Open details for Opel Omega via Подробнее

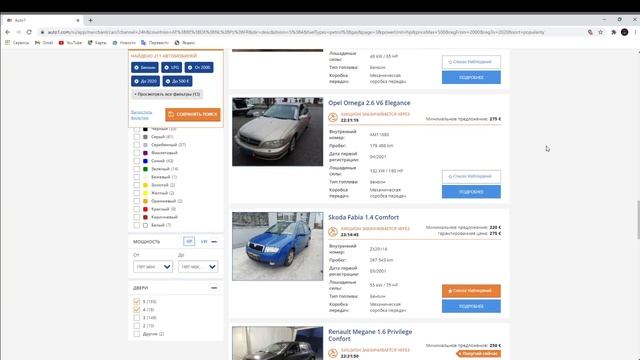(x=471, y=192)
